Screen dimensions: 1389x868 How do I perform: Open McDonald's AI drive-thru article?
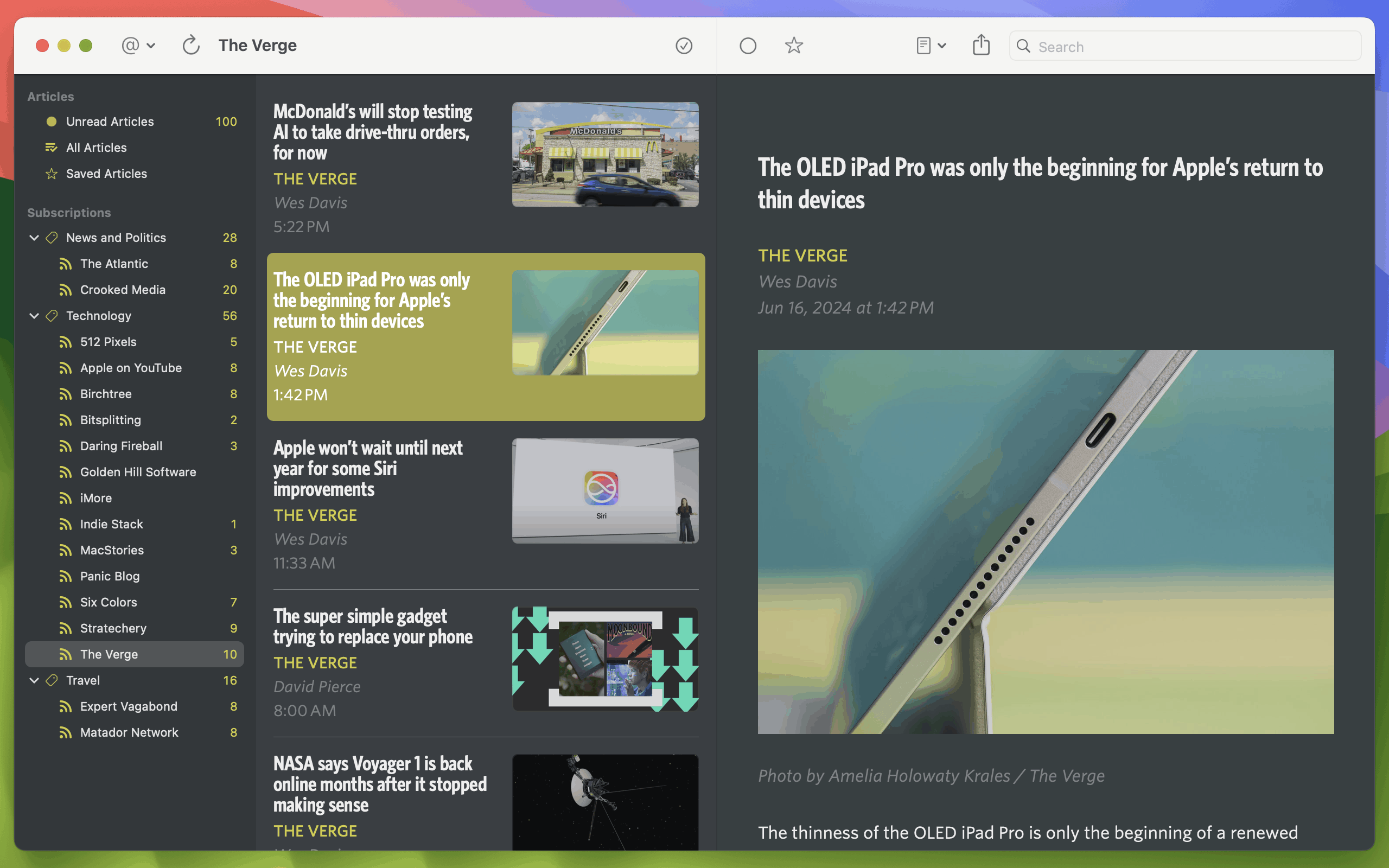click(486, 168)
